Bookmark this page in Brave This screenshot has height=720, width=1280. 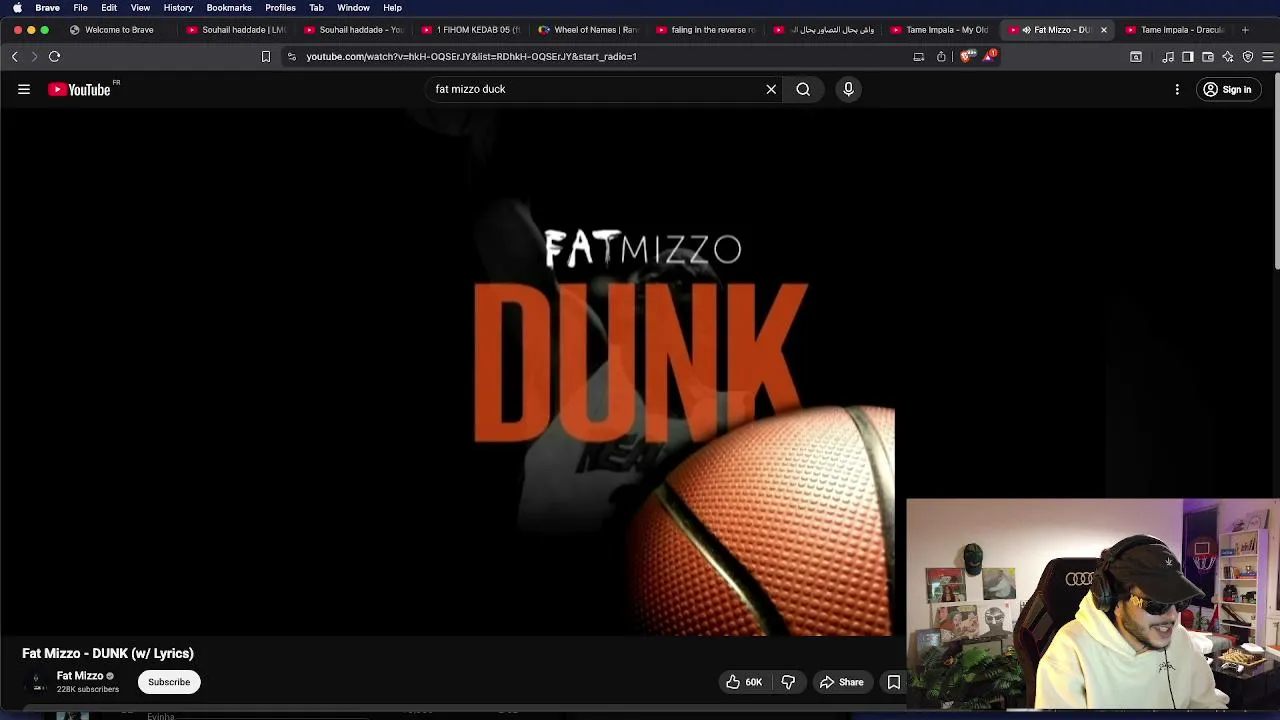point(266,57)
